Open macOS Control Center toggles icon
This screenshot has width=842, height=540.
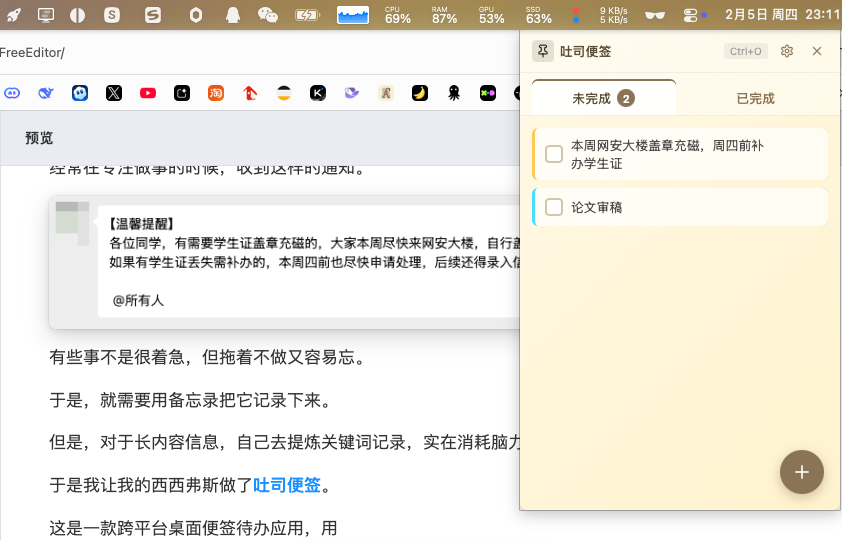click(691, 15)
